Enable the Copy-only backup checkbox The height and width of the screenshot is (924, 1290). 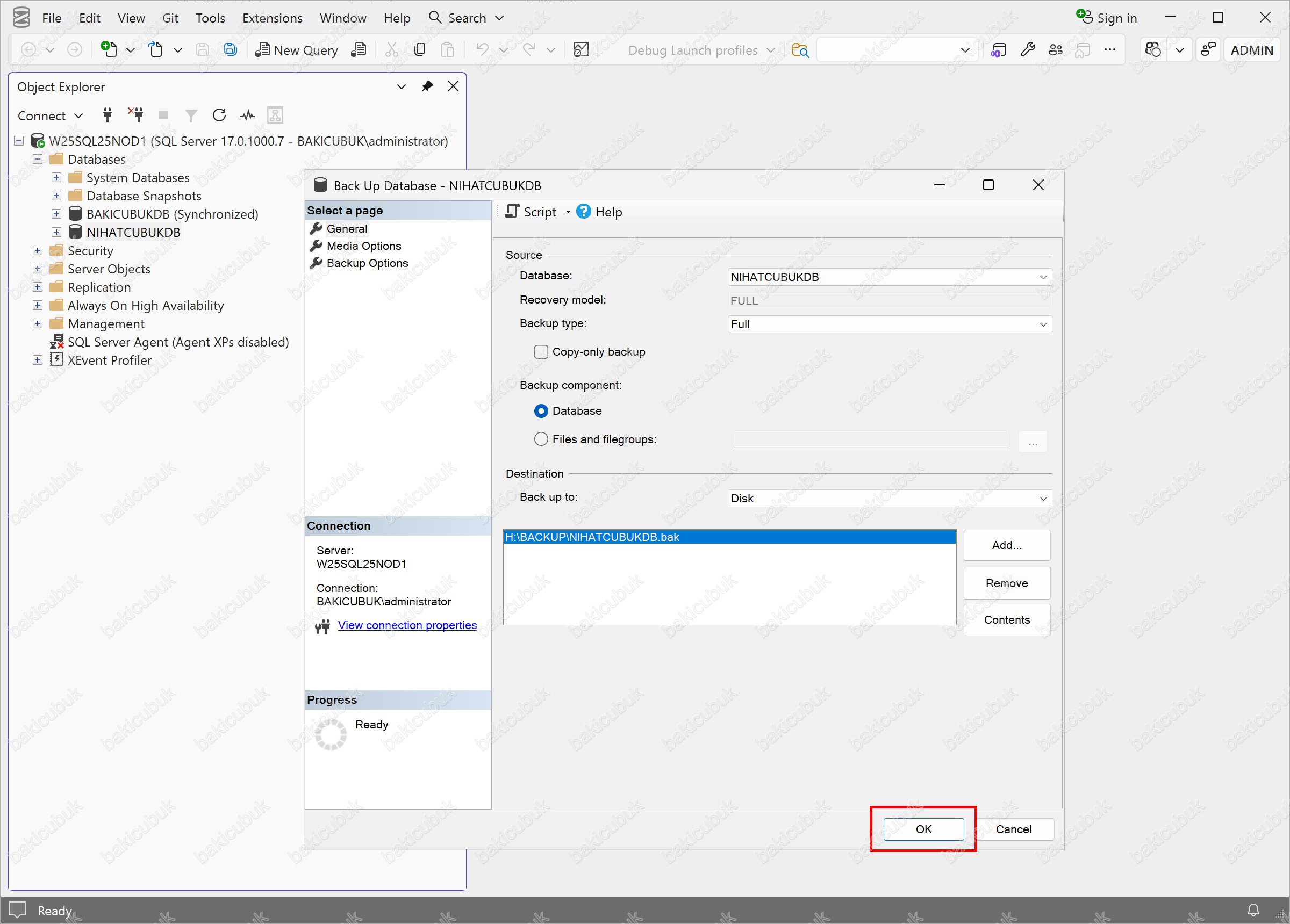pos(541,352)
